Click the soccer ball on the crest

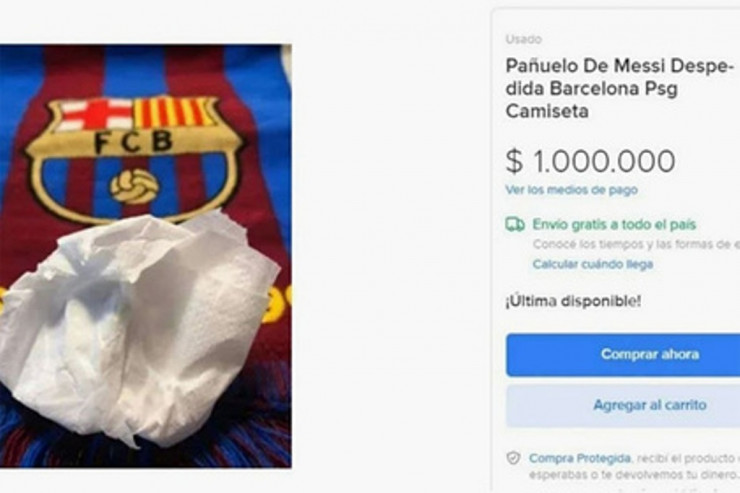(135, 185)
